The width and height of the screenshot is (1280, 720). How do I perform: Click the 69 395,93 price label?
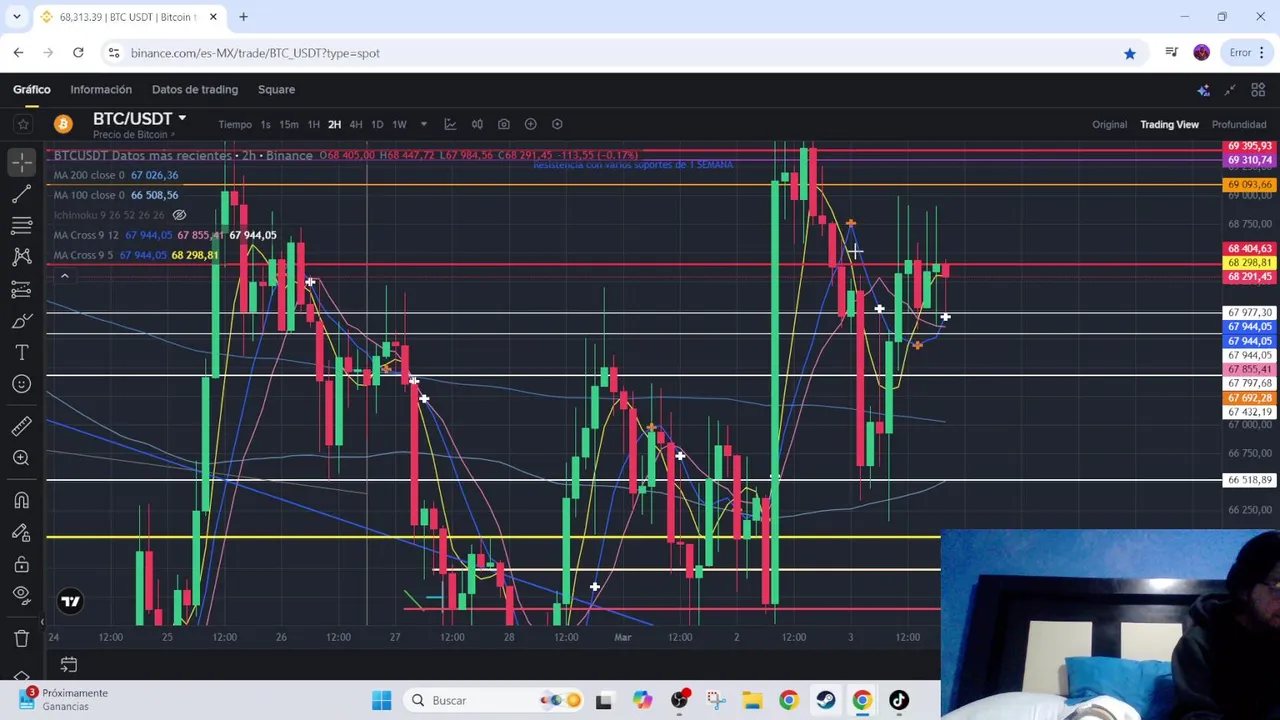(1249, 146)
